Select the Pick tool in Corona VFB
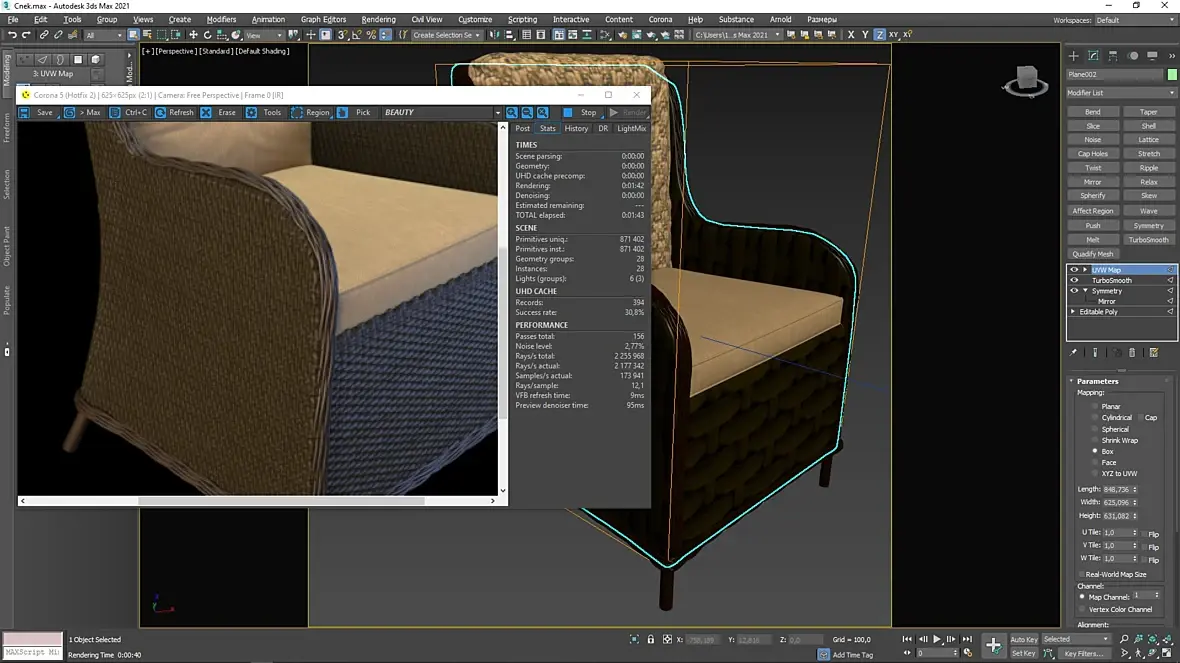Screen dimensions: 1180x663 click(343, 113)
